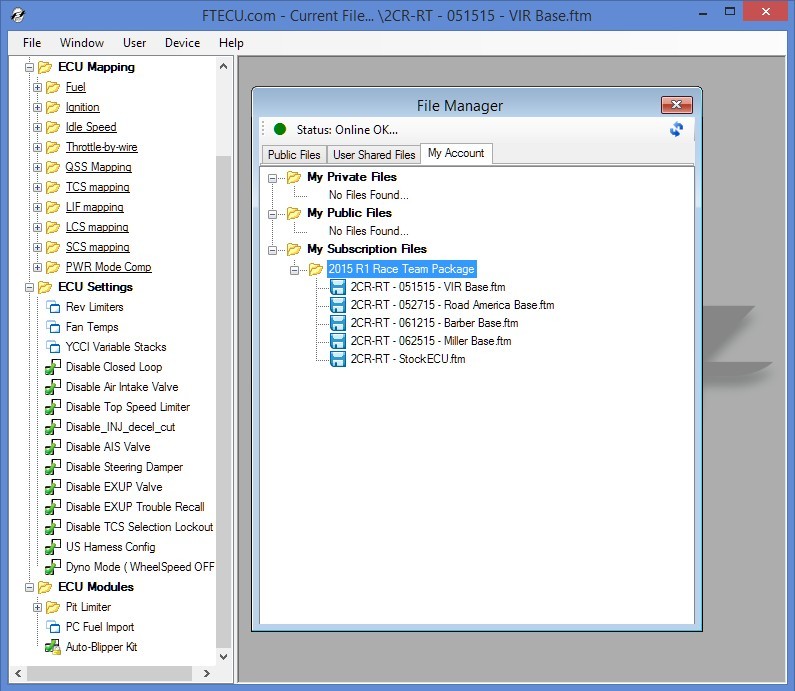This screenshot has height=691, width=795.
Task: Click the sidebar horizontal scrollbar track
Action: pos(110,673)
